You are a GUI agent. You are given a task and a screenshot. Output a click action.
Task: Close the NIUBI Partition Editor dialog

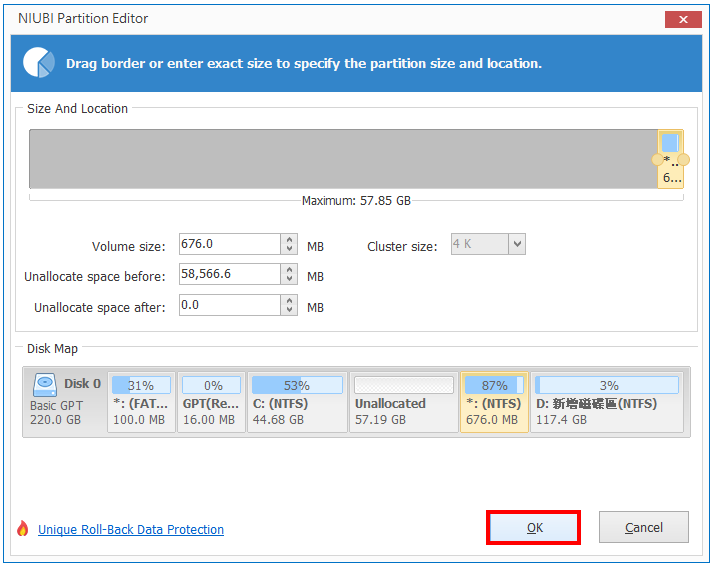pyautogui.click(x=683, y=19)
